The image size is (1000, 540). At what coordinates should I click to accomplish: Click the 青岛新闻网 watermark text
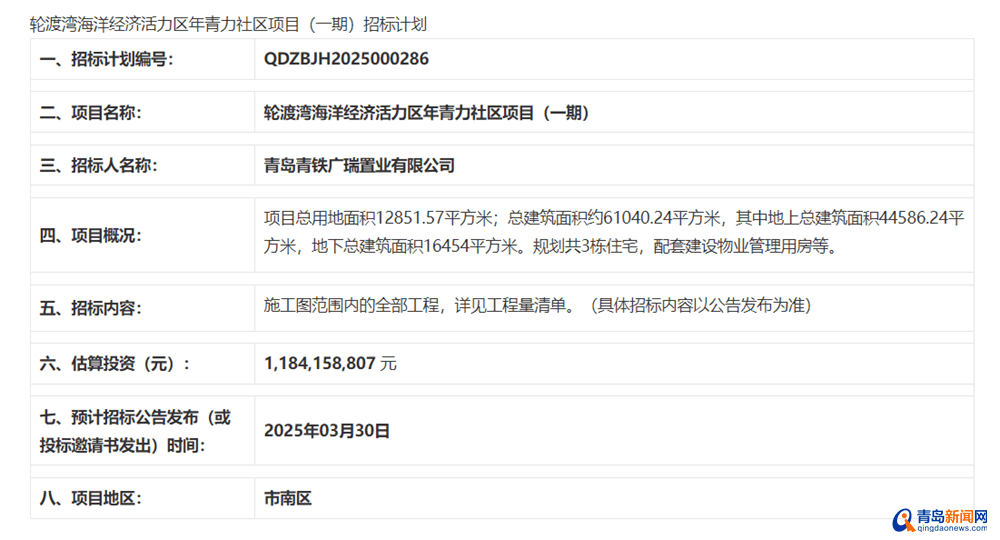(x=953, y=516)
